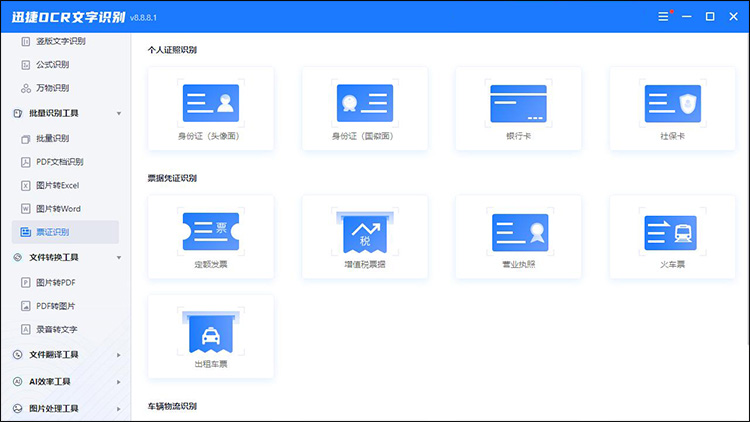Click the 身份证（头像面） label

pyautogui.click(x=209, y=136)
